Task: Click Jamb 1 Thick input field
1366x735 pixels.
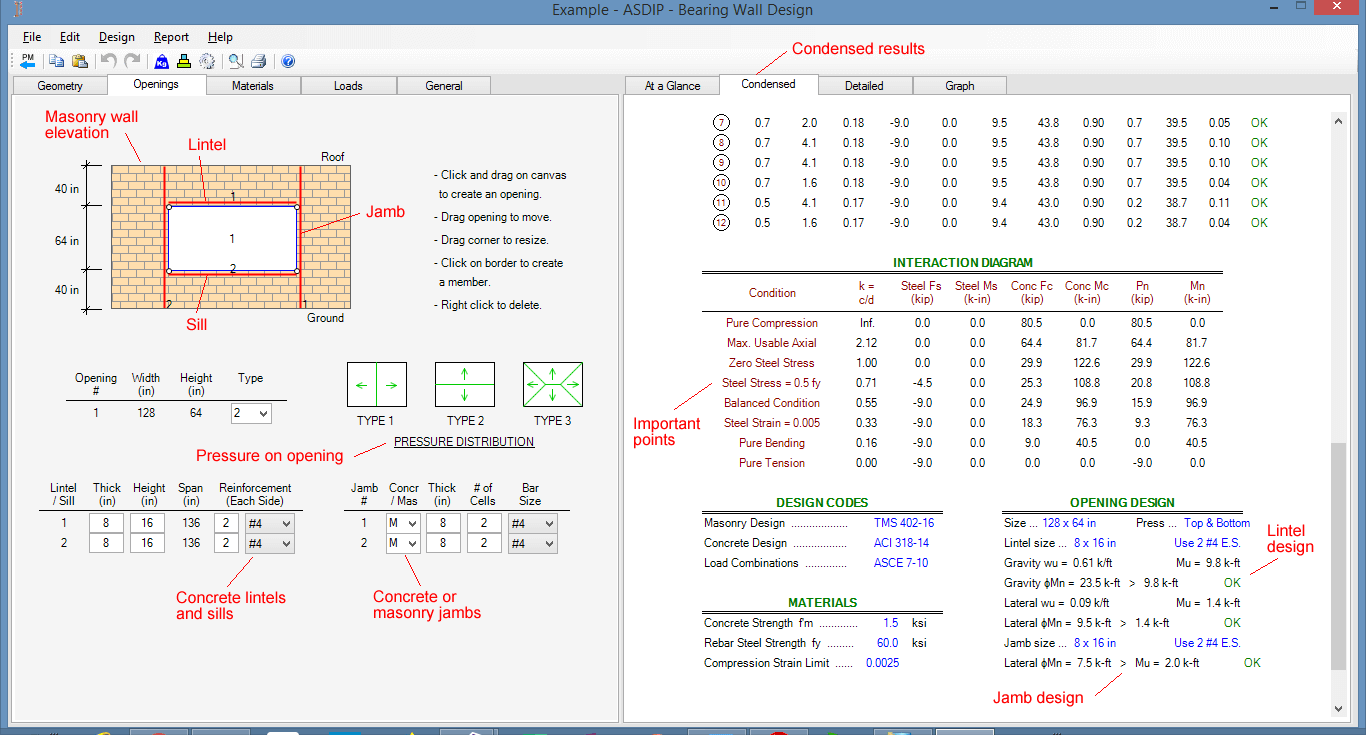Action: (x=444, y=523)
